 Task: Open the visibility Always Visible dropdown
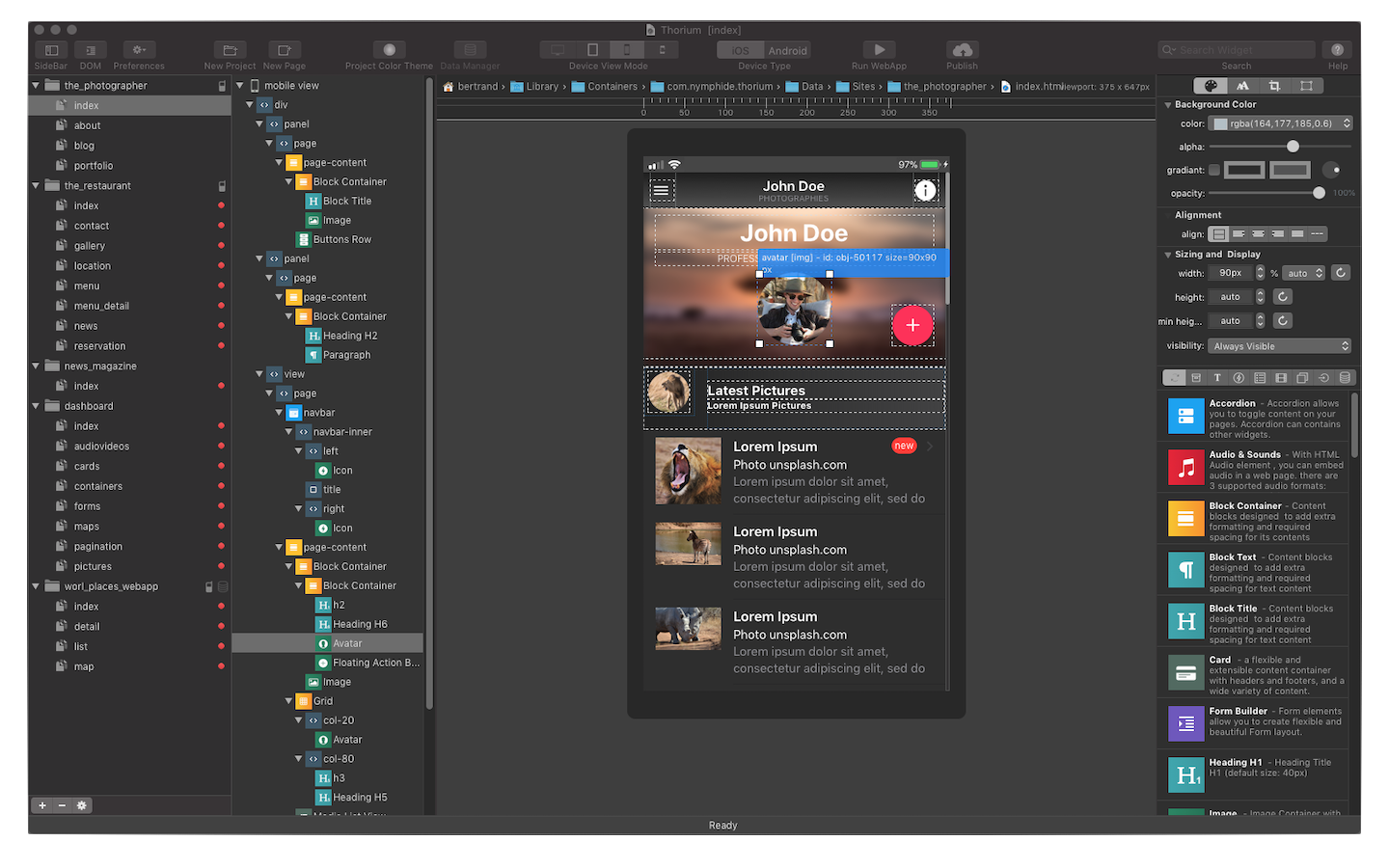pyautogui.click(x=1279, y=346)
